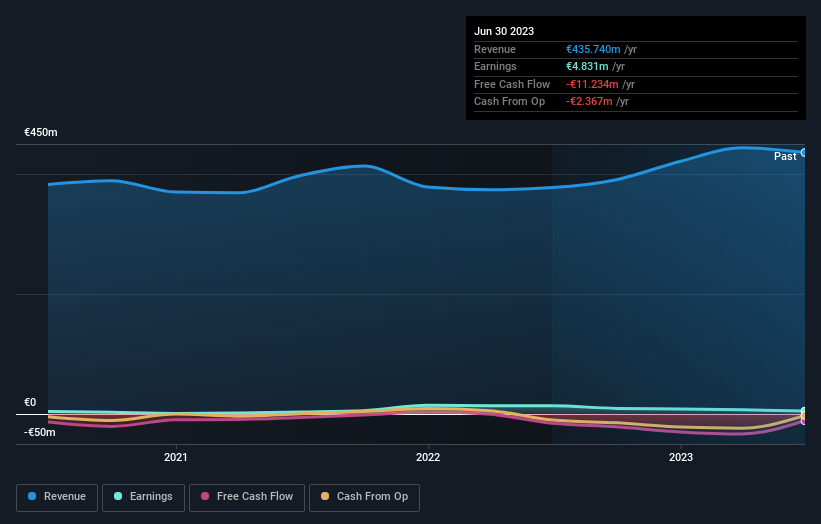Screen dimensions: 821x524
Task: Click the -€11.234m free cash flow value
Action: [x=592, y=84]
